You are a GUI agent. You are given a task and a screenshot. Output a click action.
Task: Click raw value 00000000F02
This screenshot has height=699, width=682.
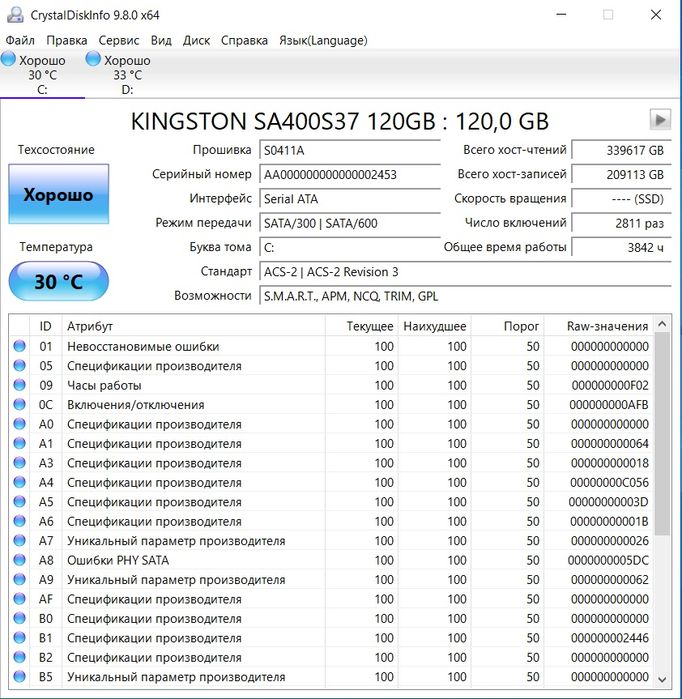tap(610, 385)
